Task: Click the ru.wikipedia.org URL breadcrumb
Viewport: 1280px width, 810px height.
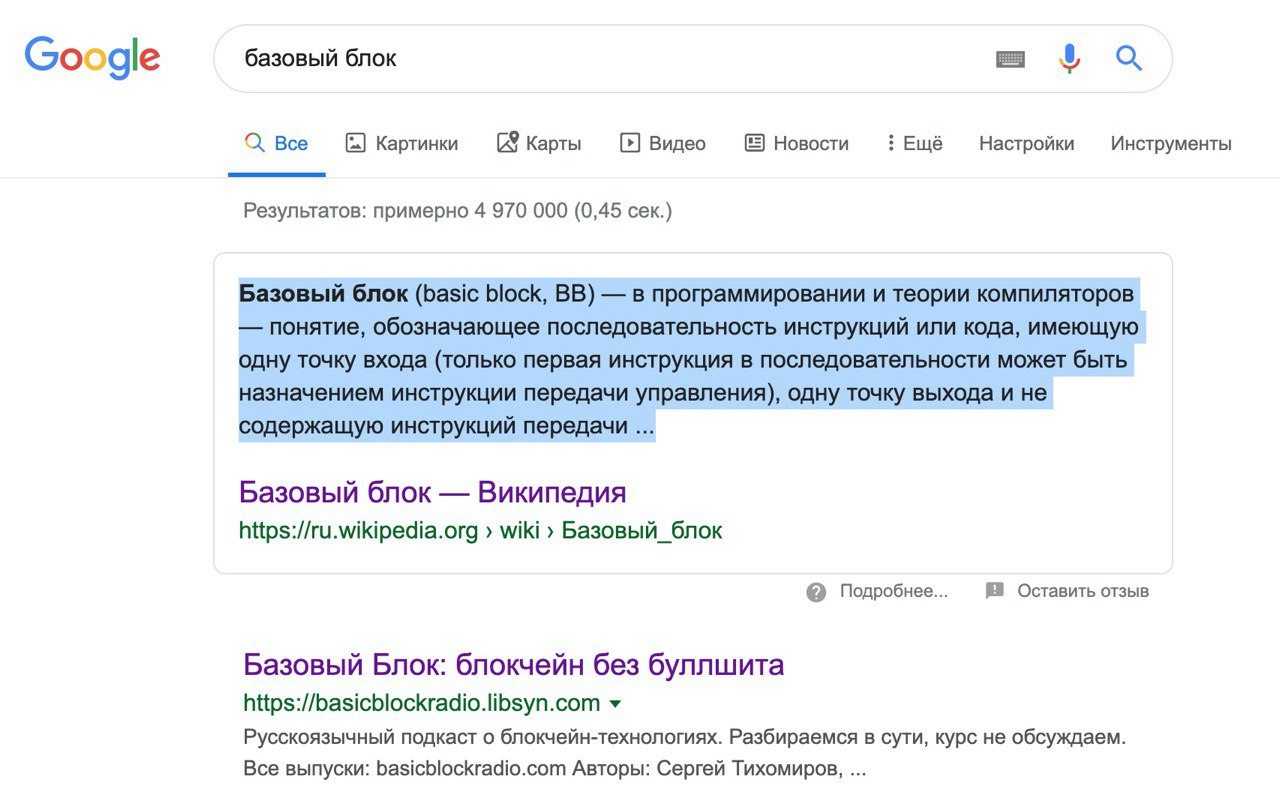Action: click(481, 531)
